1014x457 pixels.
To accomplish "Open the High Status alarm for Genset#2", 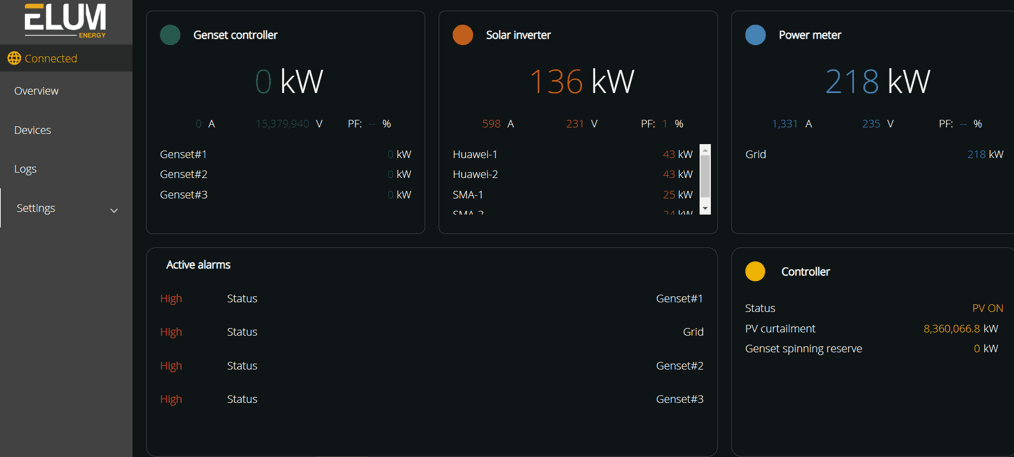I will 432,366.
